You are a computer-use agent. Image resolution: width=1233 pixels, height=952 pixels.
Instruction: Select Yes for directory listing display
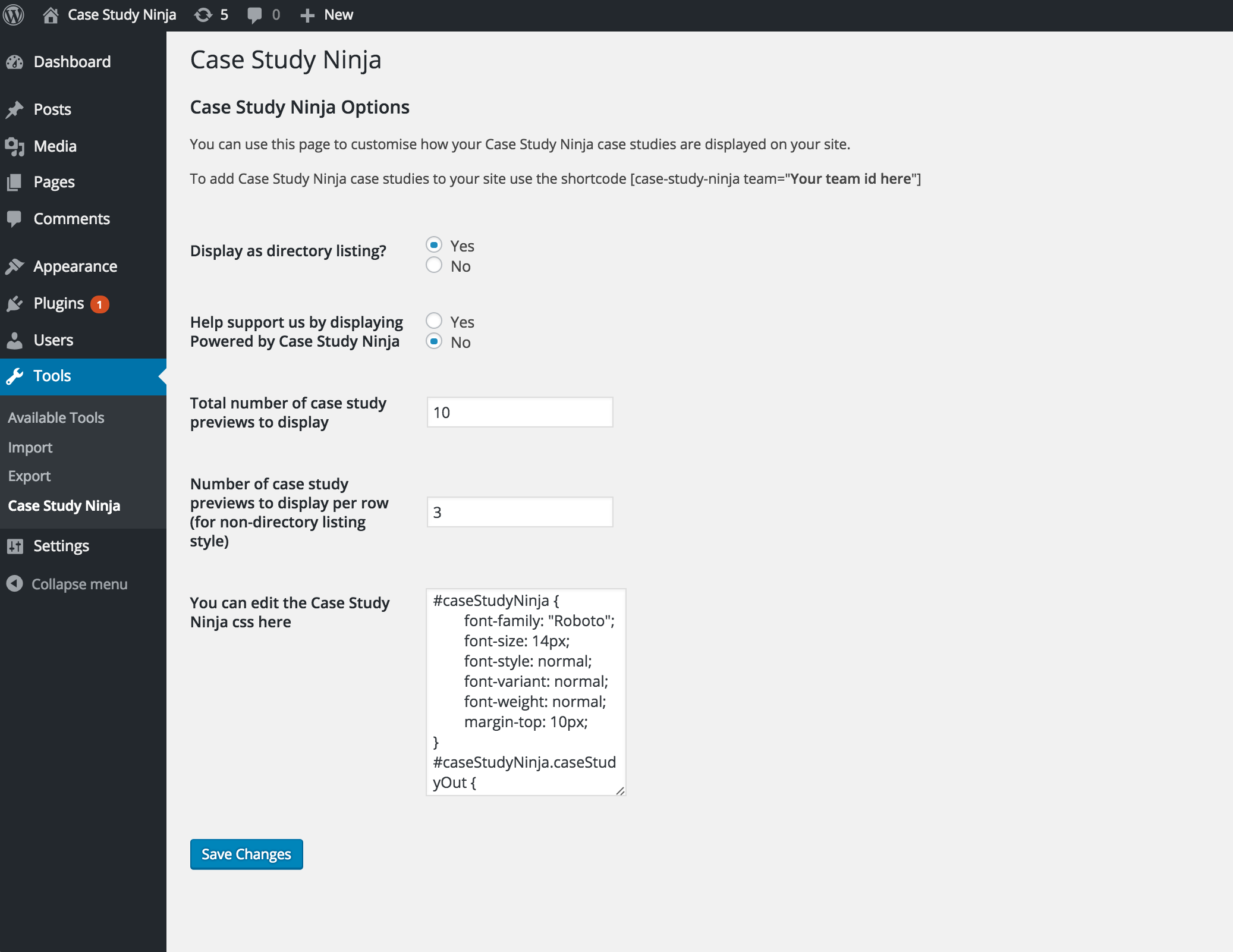click(x=434, y=246)
